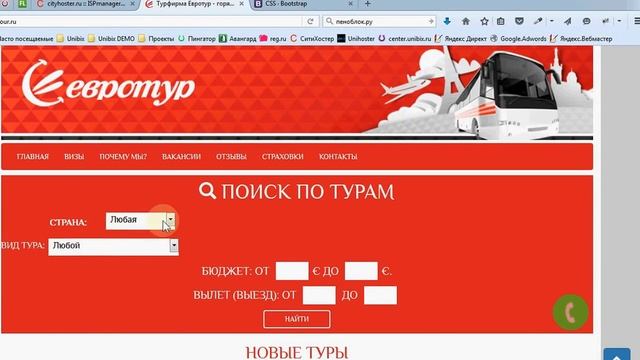This screenshot has width=640, height=360.
Task: Switch to cityhoster.ru ISPmanager tab
Action: pyautogui.click(x=86, y=4)
